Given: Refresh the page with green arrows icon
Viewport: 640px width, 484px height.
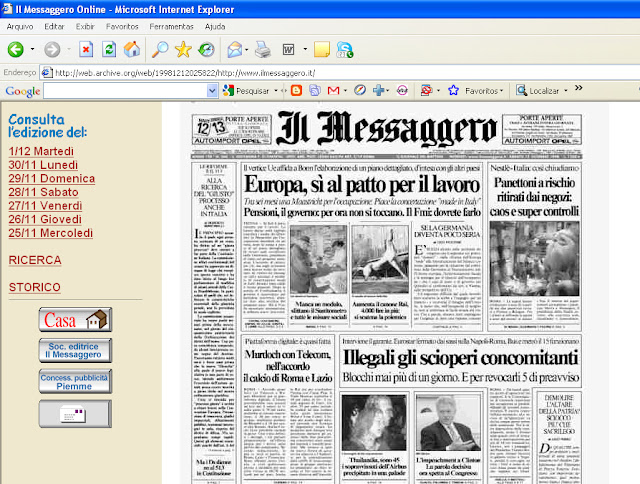Looking at the screenshot, I should point(109,49).
